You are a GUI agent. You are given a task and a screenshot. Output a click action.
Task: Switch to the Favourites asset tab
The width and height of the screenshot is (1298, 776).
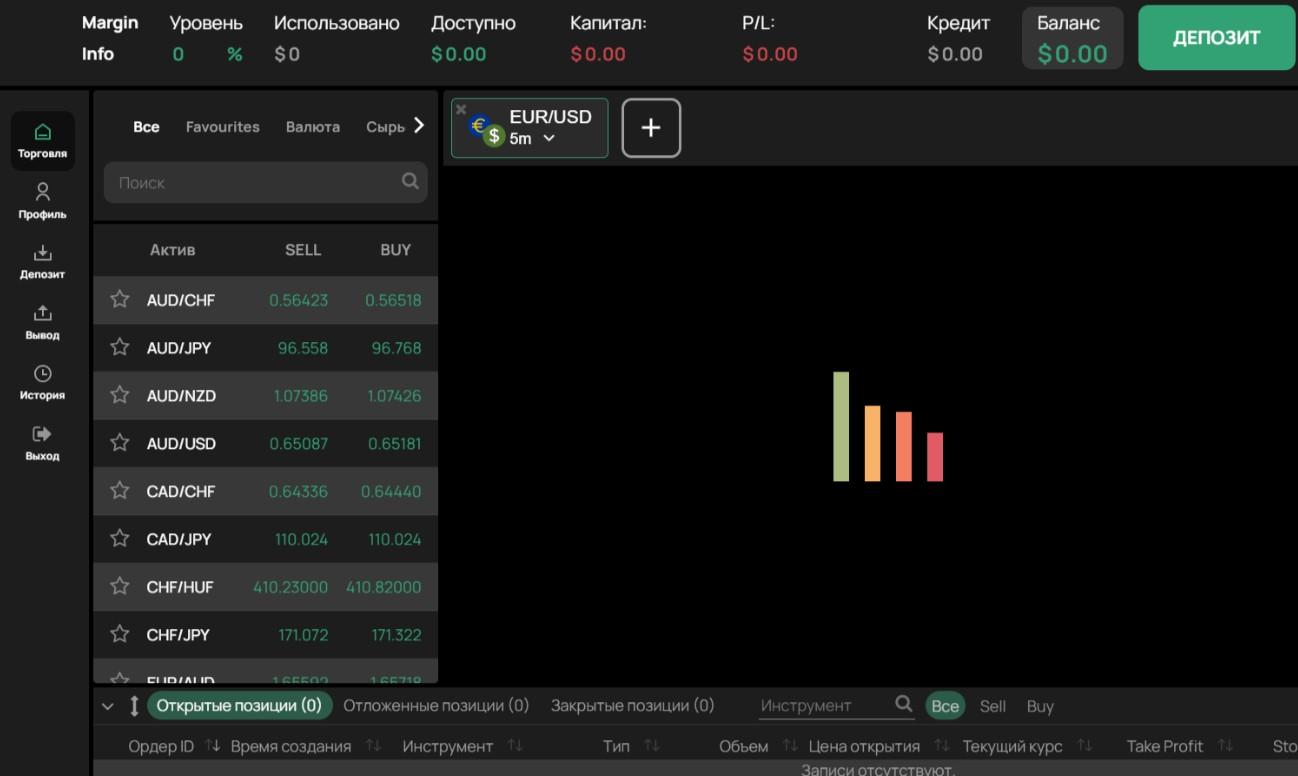223,127
